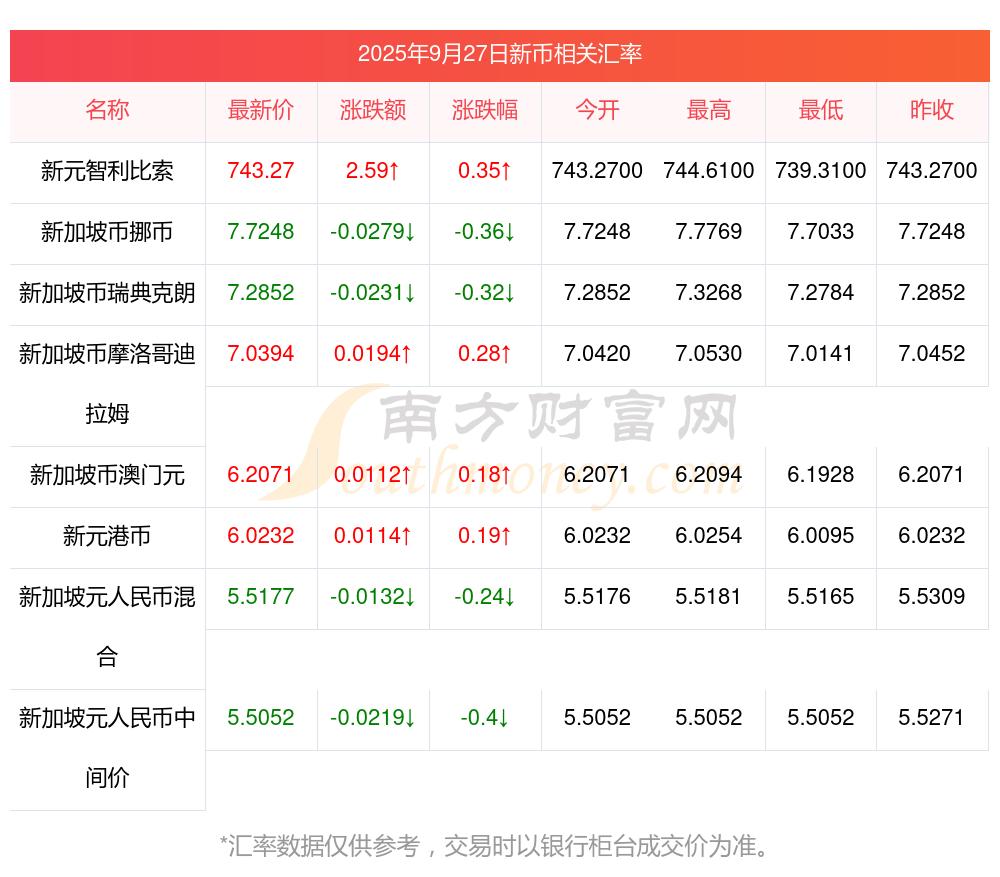The height and width of the screenshot is (877, 1000).
Task: Click lowest value 5.5165
Action: click(820, 596)
